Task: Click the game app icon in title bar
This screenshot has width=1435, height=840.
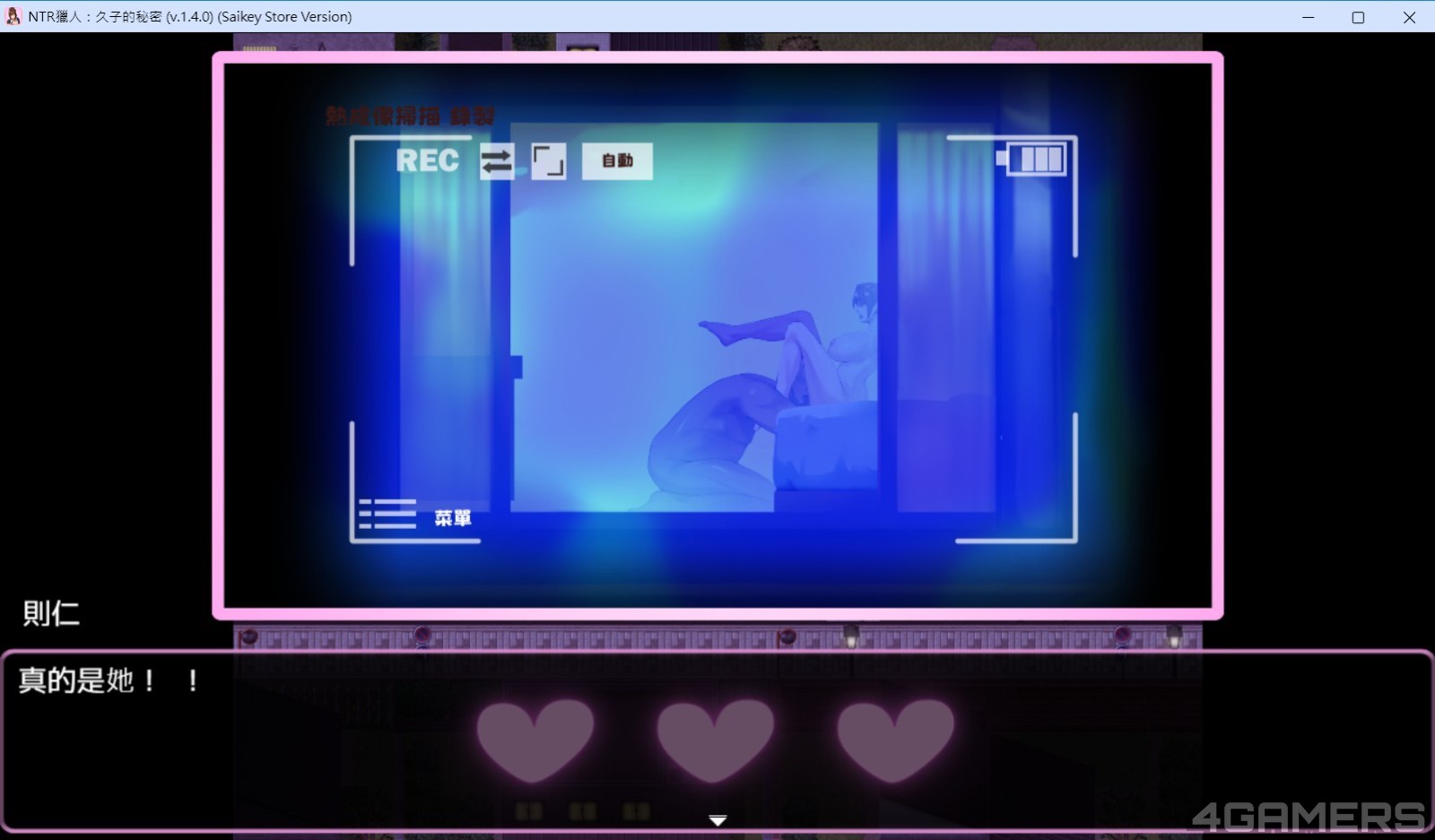Action: [13, 16]
